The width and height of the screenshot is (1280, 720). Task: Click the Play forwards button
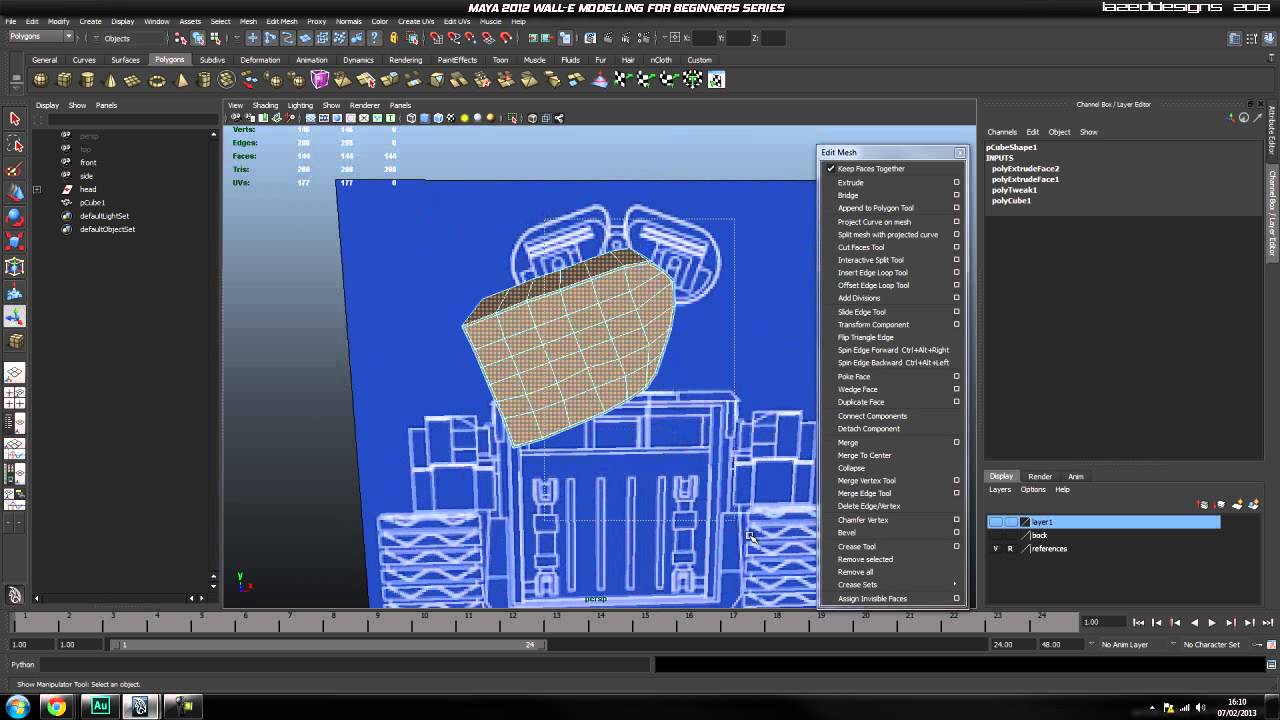tap(1212, 623)
